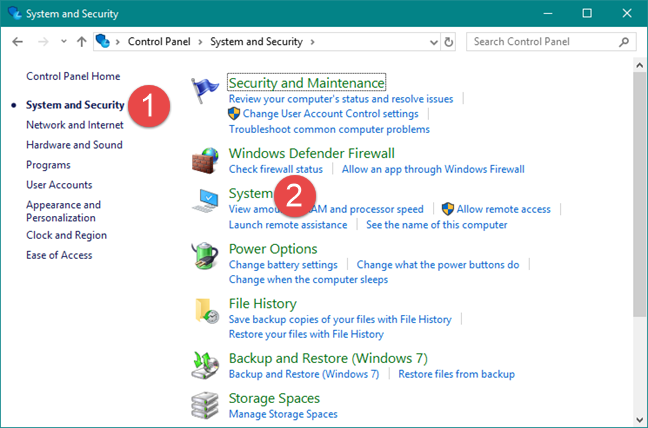Open Backup and Restore (Windows 7) heading
The height and width of the screenshot is (428, 648).
tap(328, 358)
